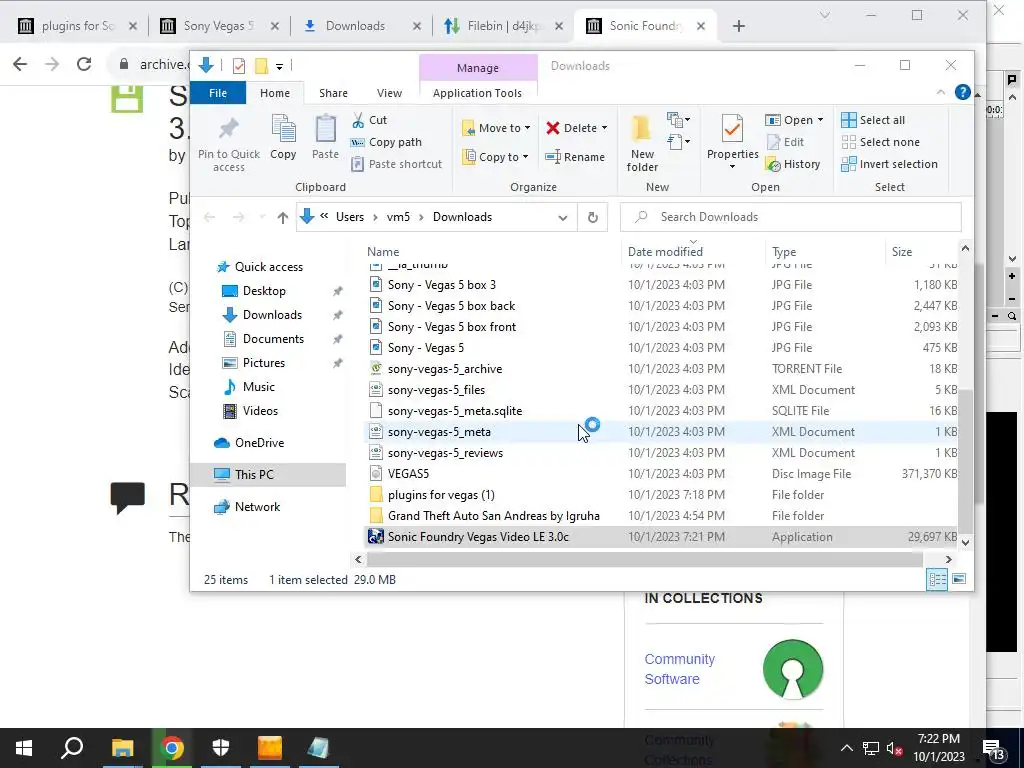This screenshot has width=1024, height=768.
Task: Select Desktop in Quick access
Action: [x=264, y=291]
